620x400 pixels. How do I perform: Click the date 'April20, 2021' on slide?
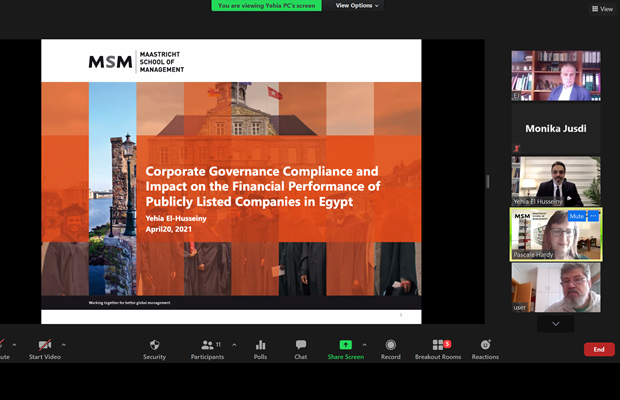(168, 229)
